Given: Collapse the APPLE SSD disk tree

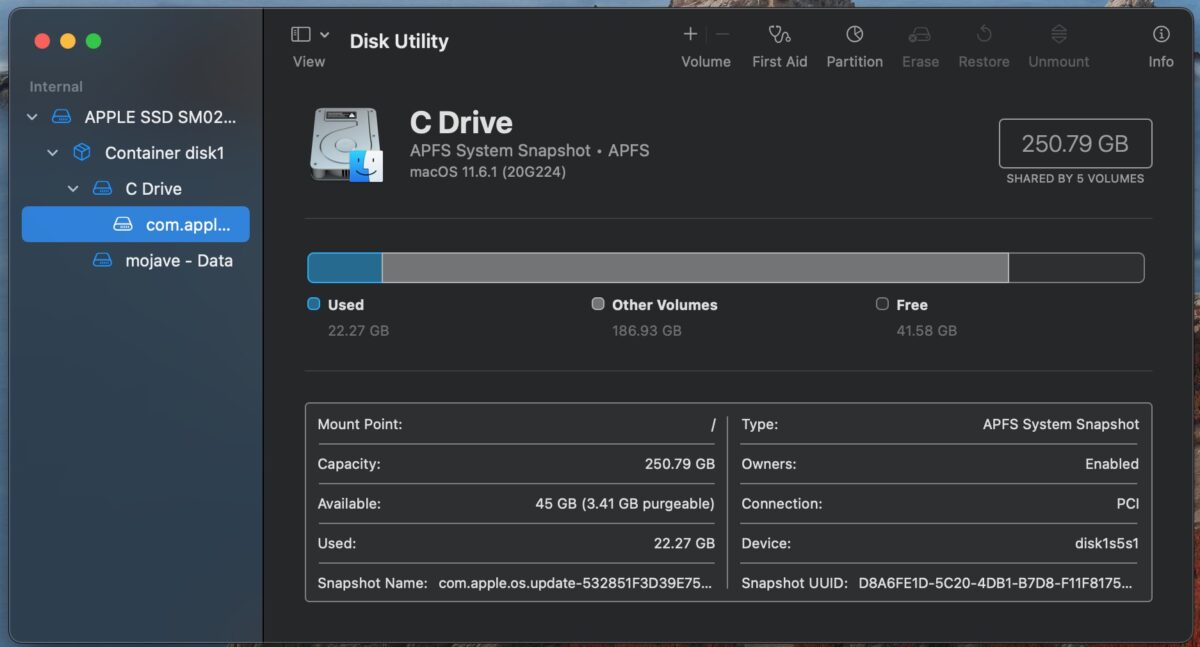Looking at the screenshot, I should tap(32, 117).
